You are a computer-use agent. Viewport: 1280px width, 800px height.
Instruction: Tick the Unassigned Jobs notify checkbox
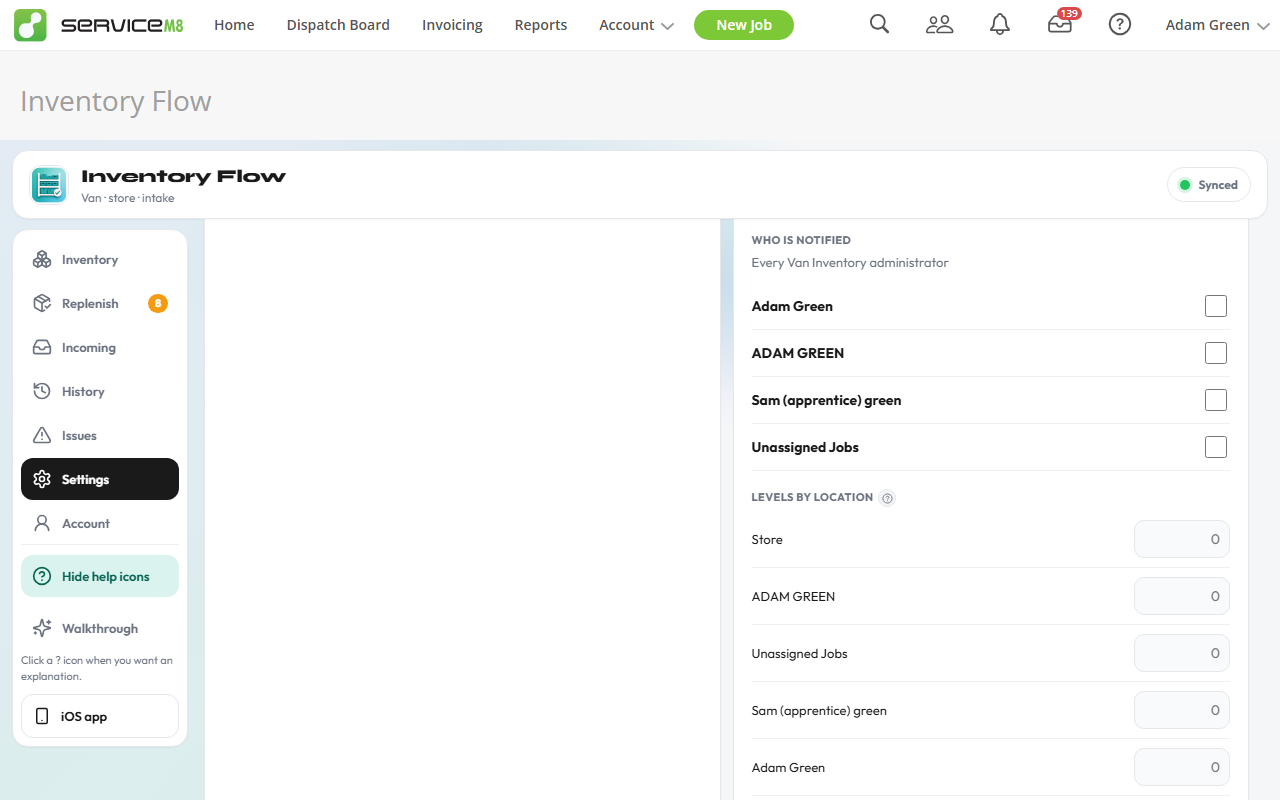pos(1216,447)
